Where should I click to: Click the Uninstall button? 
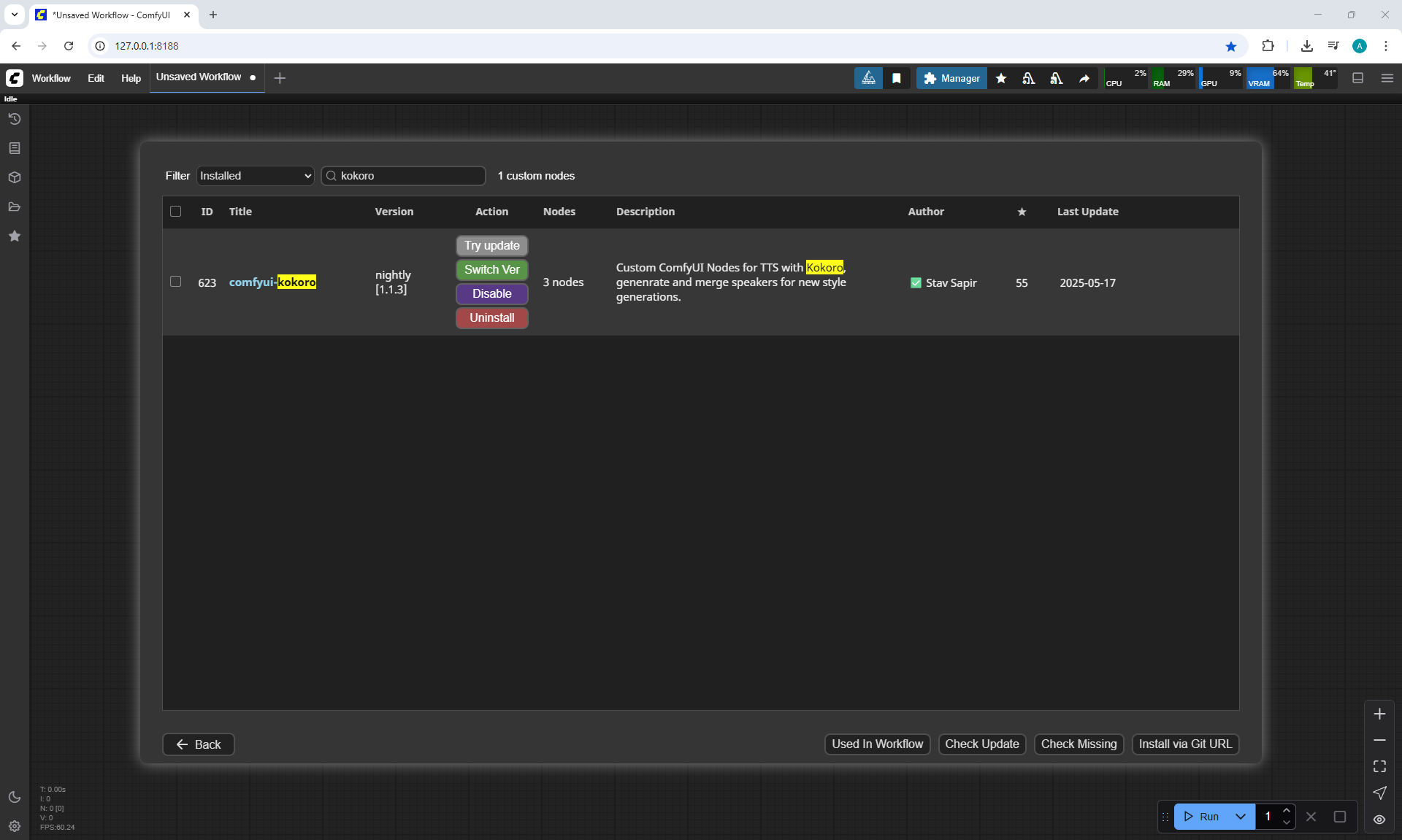(x=491, y=318)
